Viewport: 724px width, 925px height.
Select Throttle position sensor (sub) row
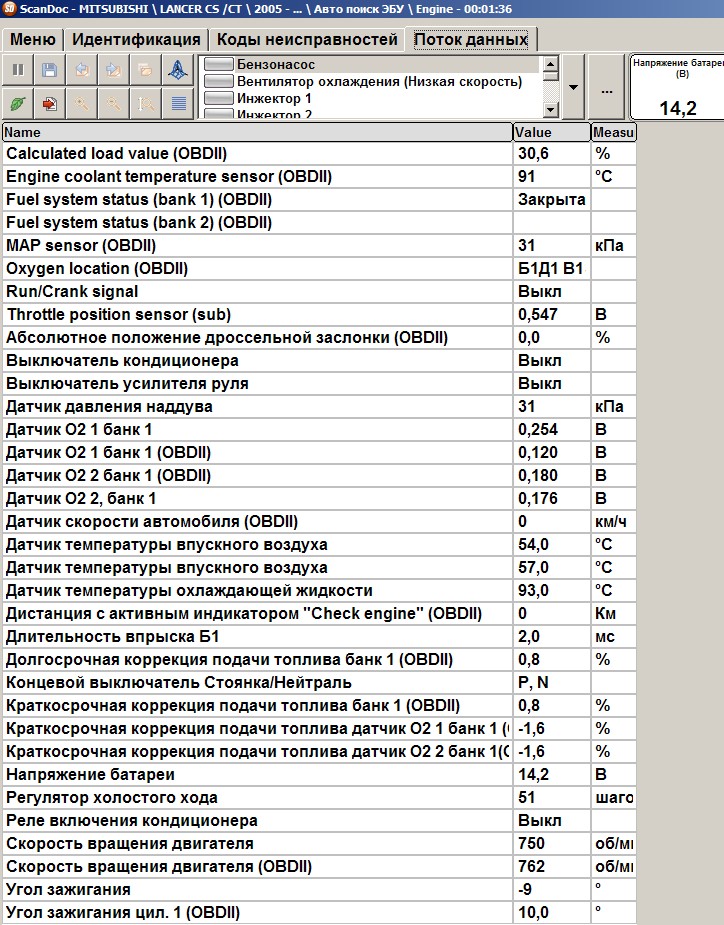(319, 314)
